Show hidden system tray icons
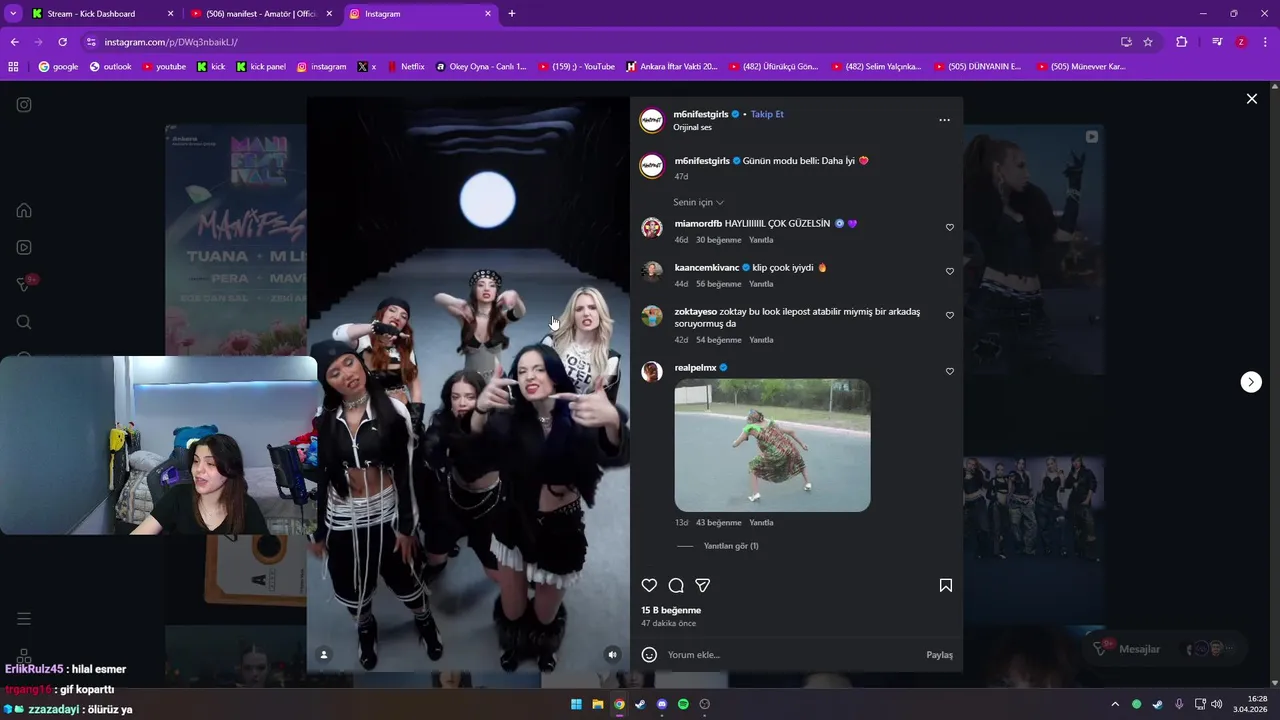 (x=1115, y=704)
